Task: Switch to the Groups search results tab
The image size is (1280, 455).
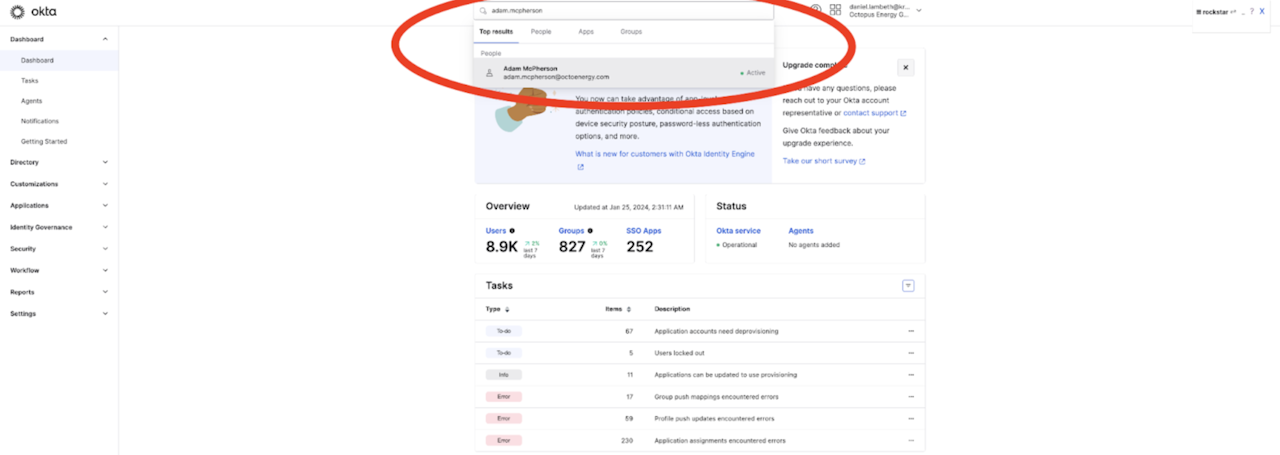Action: 630,32
